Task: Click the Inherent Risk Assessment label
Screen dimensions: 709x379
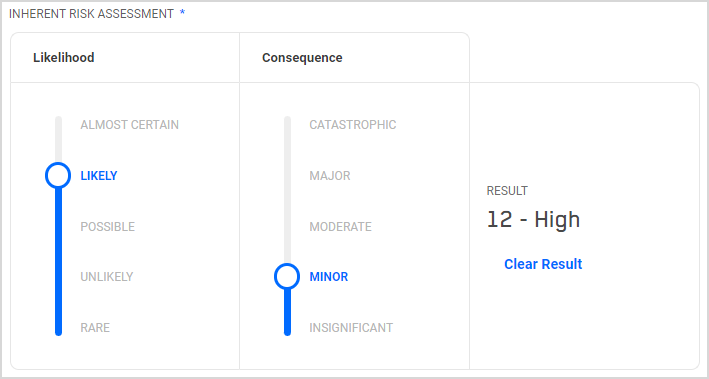Action: point(91,14)
